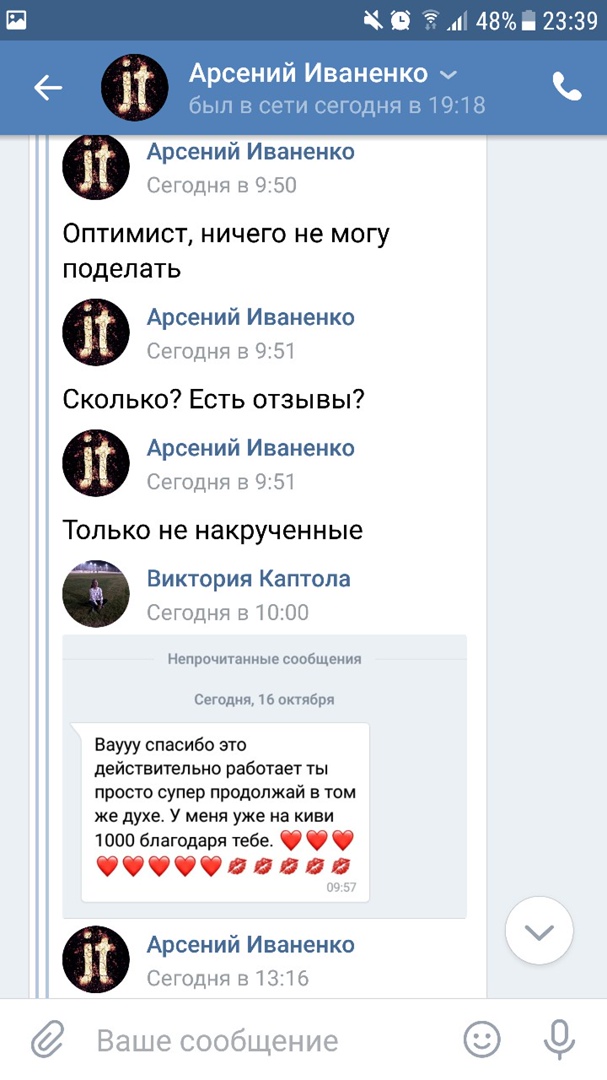Tap the microphone voice message icon
The height and width of the screenshot is (1080, 607).
(557, 1040)
